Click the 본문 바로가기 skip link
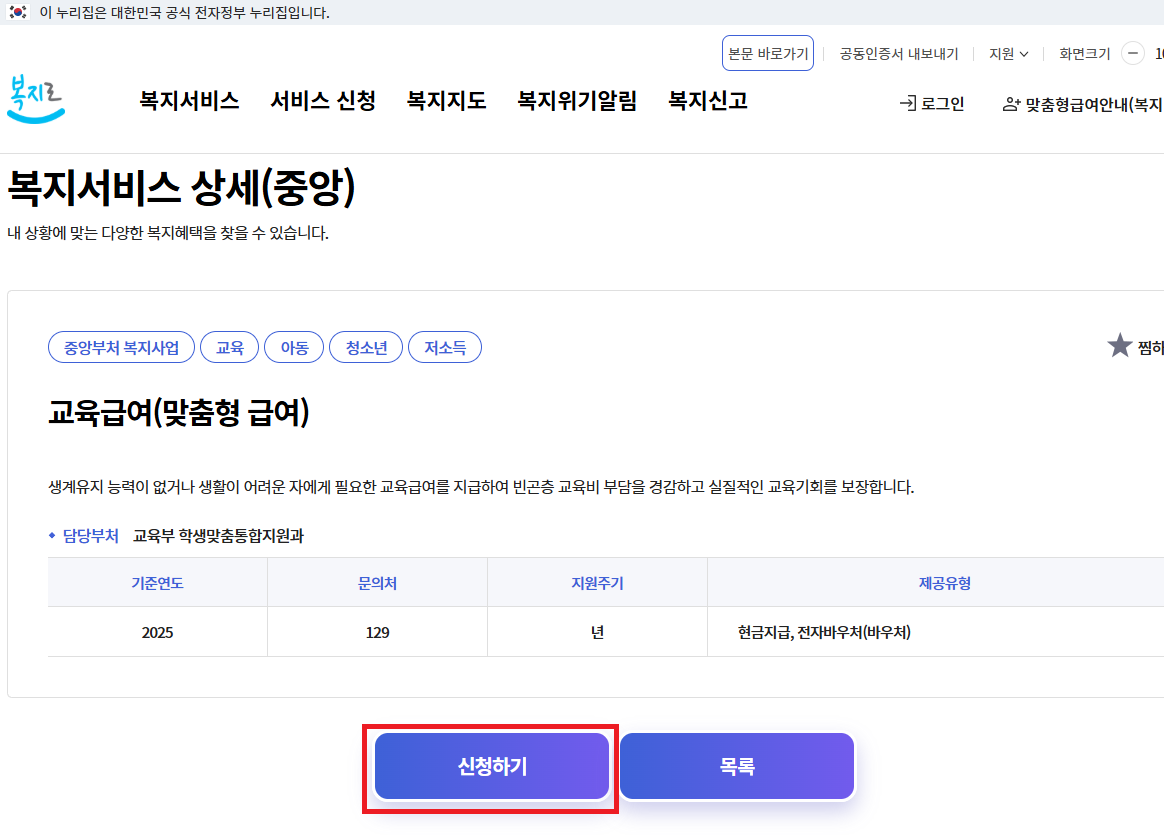 (768, 54)
